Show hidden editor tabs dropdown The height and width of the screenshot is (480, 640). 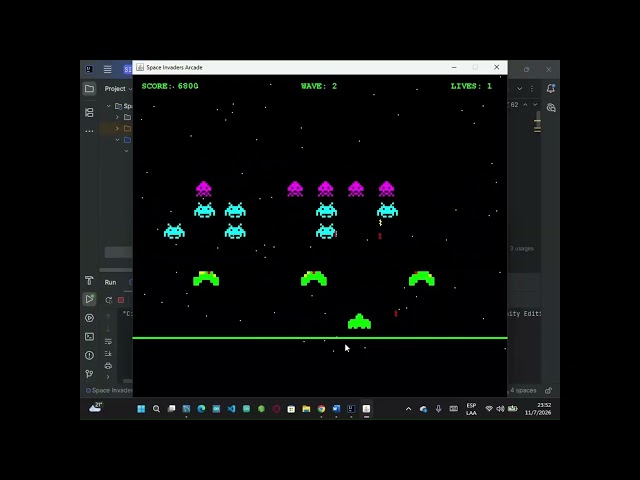(x=519, y=89)
